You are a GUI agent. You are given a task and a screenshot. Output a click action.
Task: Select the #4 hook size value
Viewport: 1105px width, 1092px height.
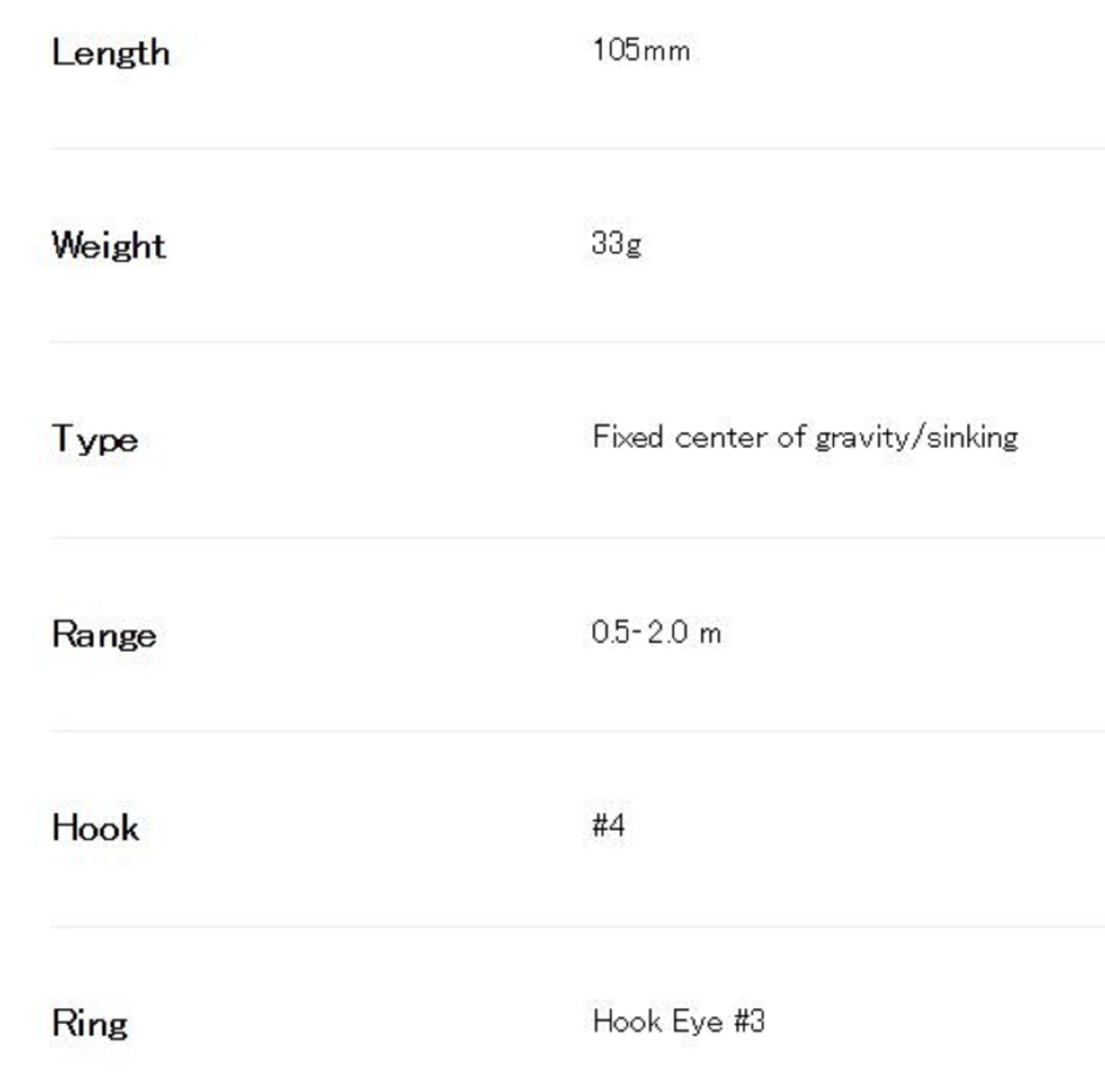click(x=608, y=826)
